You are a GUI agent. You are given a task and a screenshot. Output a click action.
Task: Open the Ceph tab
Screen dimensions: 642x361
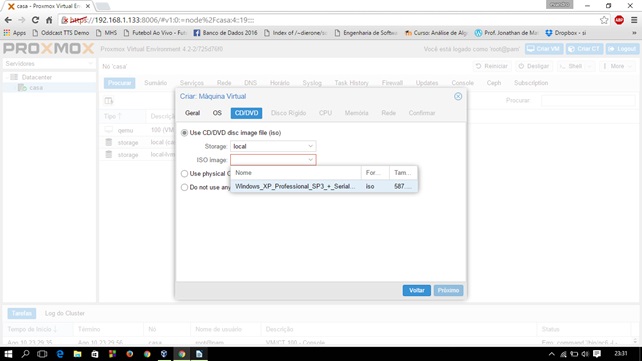[x=494, y=83]
